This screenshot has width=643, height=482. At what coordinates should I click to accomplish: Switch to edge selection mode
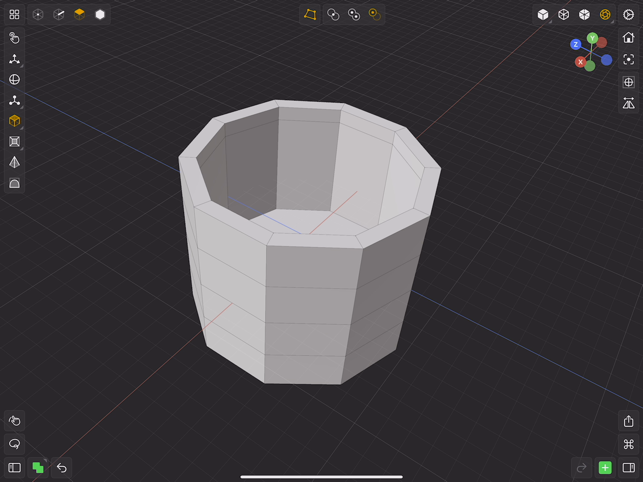[59, 15]
